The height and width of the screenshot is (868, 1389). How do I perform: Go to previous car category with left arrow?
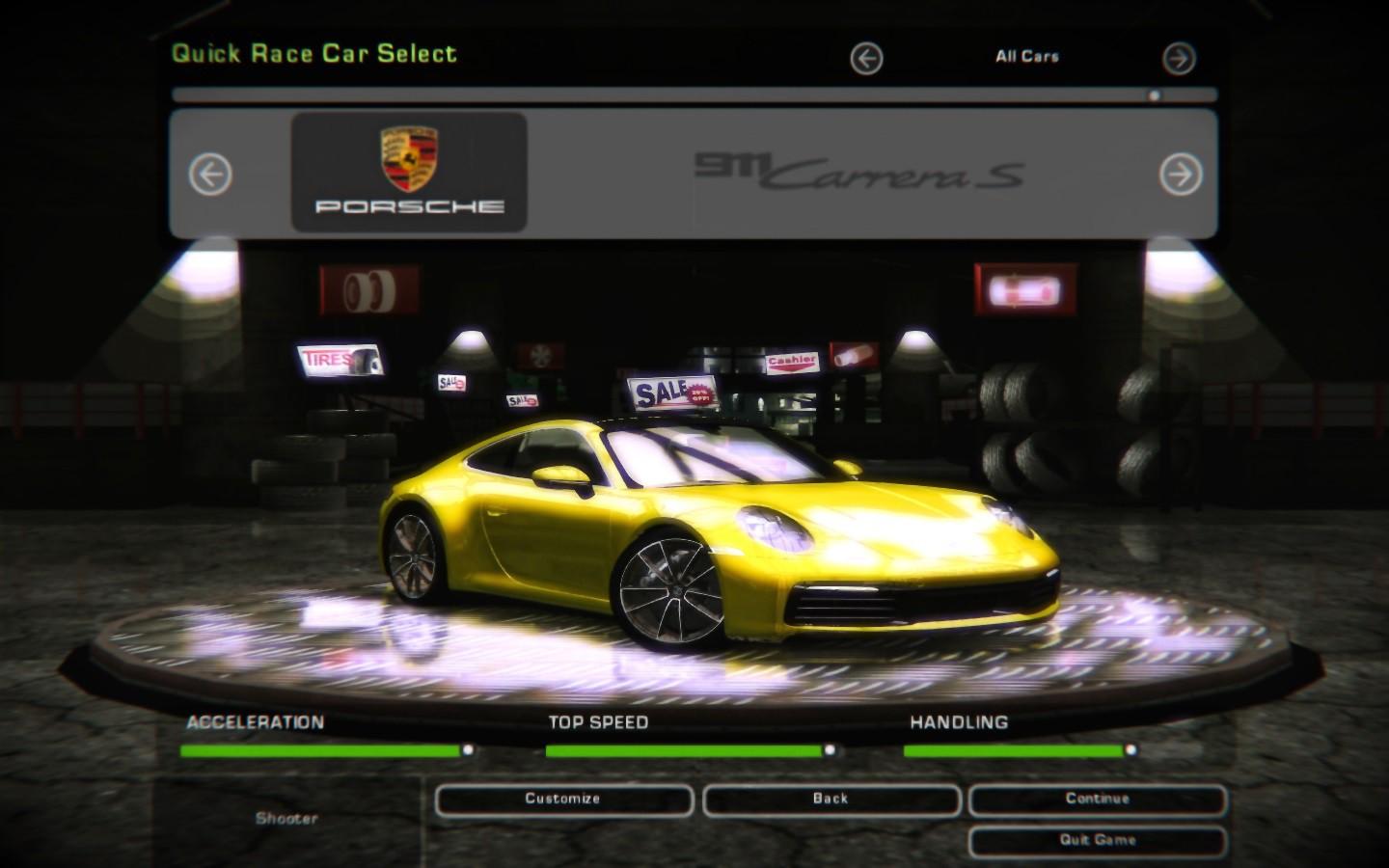coord(866,59)
